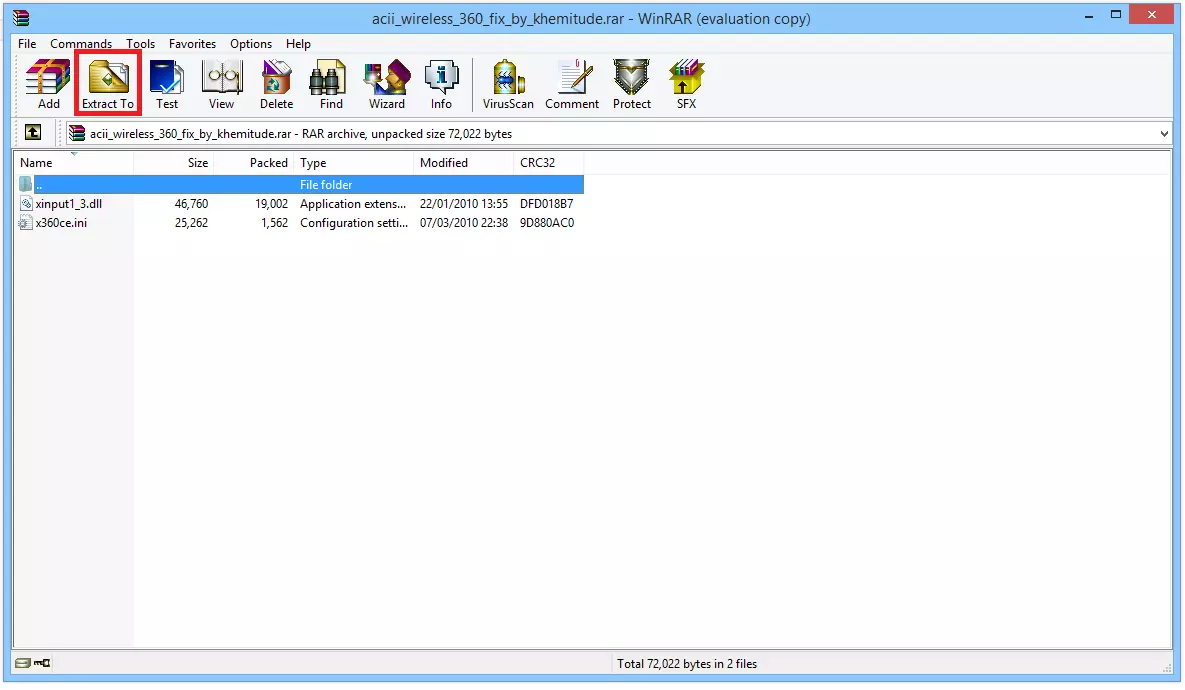Minimize the WinRAR window
This screenshot has width=1185, height=690.
[x=1089, y=15]
